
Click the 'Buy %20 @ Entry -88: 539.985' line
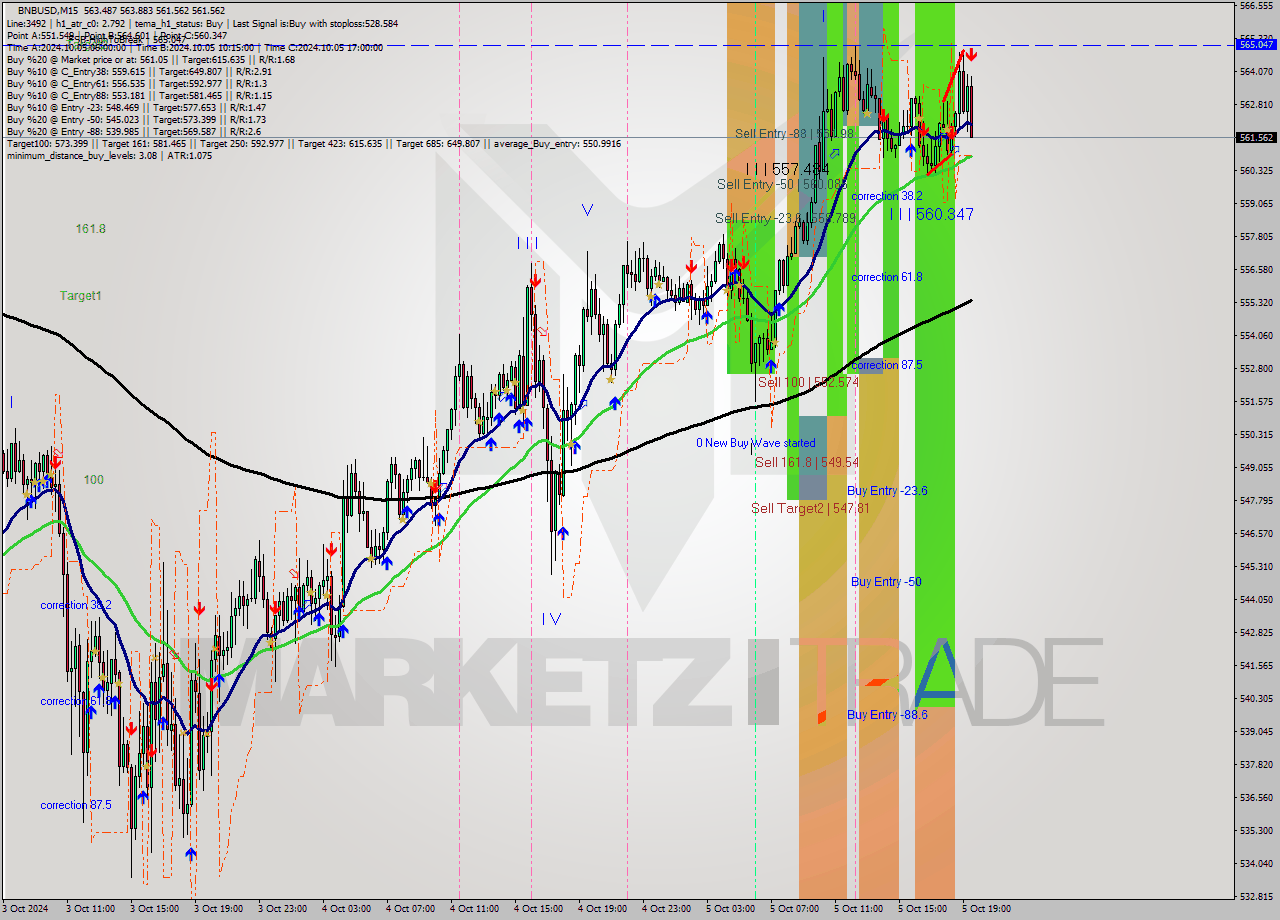point(134,131)
